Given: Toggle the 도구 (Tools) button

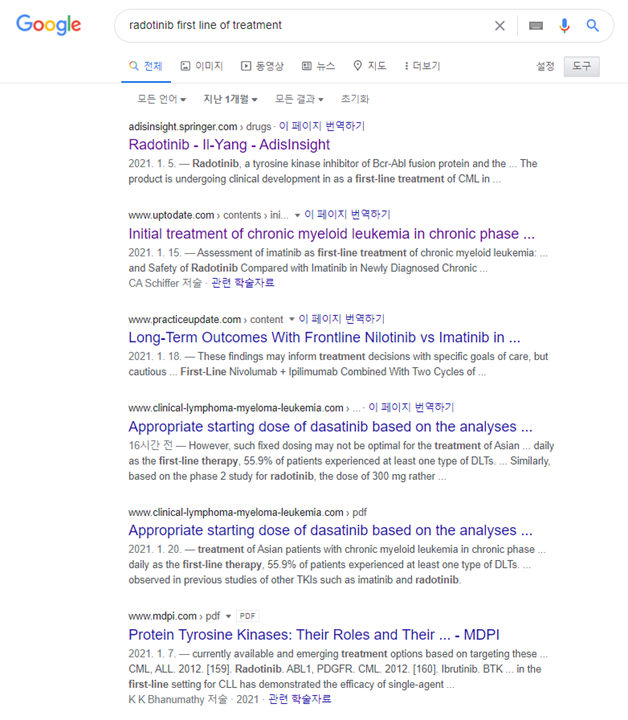Looking at the screenshot, I should coord(582,67).
